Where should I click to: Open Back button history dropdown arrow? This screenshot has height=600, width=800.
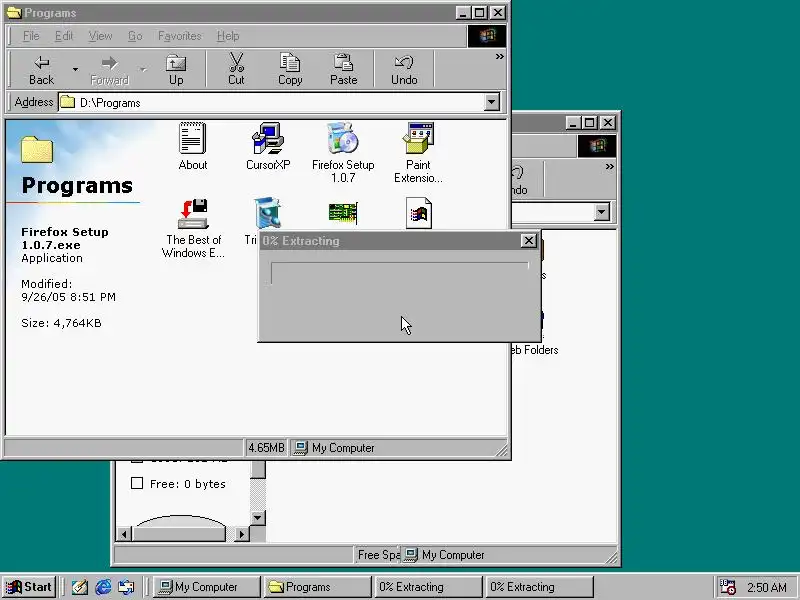(76, 69)
